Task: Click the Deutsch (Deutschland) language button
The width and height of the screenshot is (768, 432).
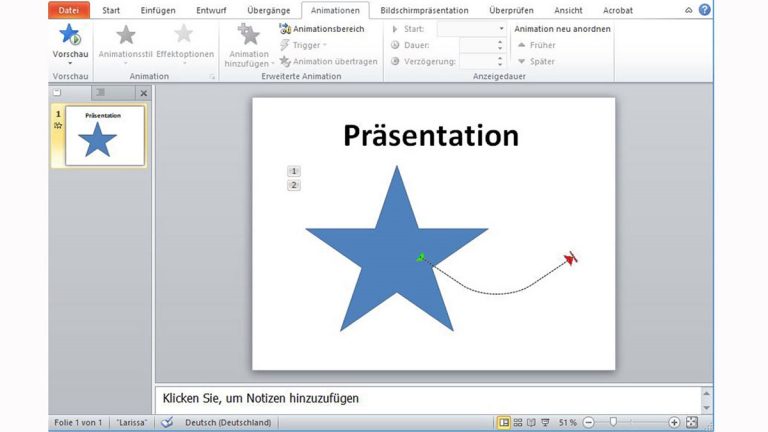Action: pos(228,423)
